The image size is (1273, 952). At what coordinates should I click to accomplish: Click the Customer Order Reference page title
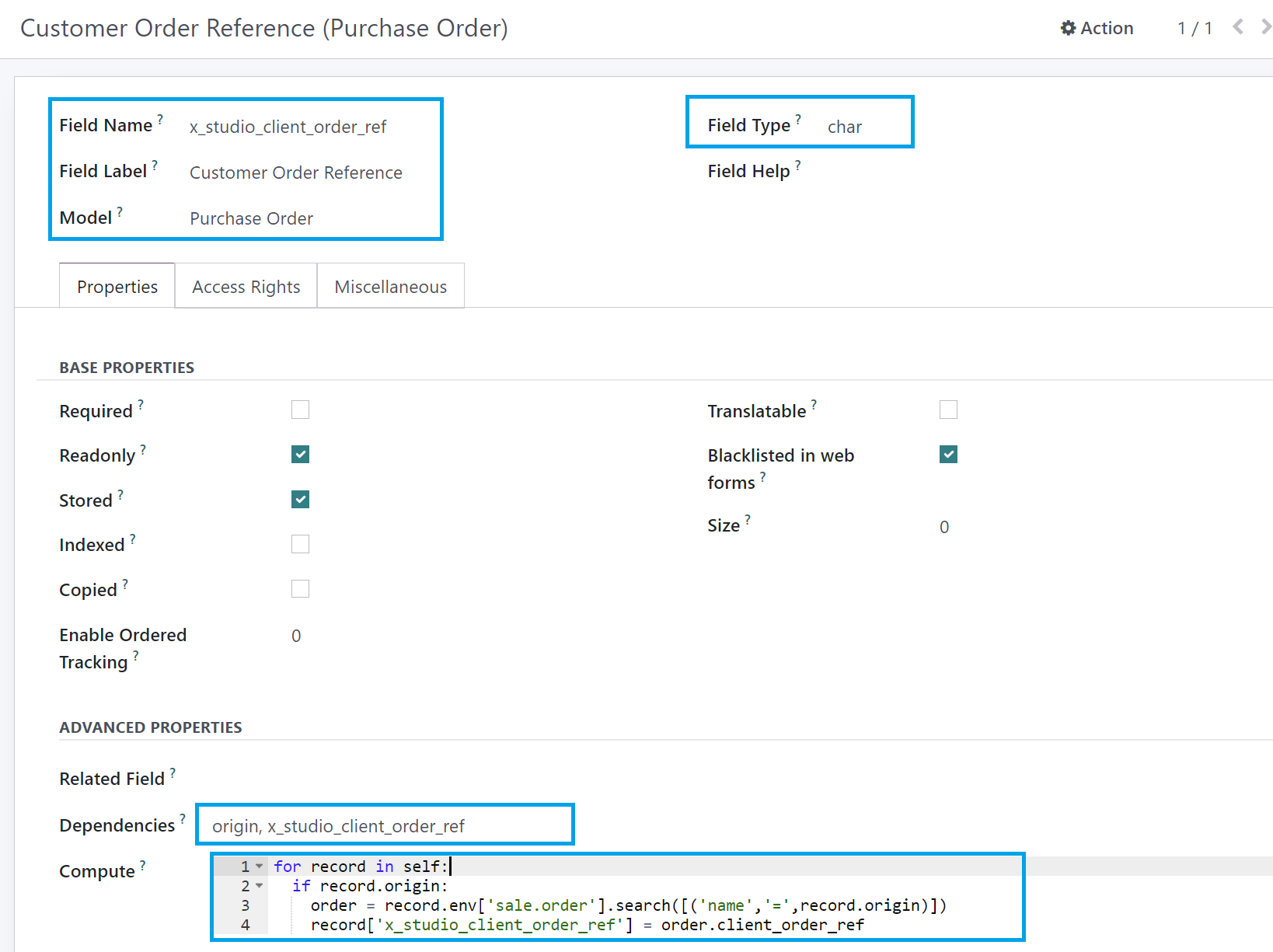click(264, 28)
